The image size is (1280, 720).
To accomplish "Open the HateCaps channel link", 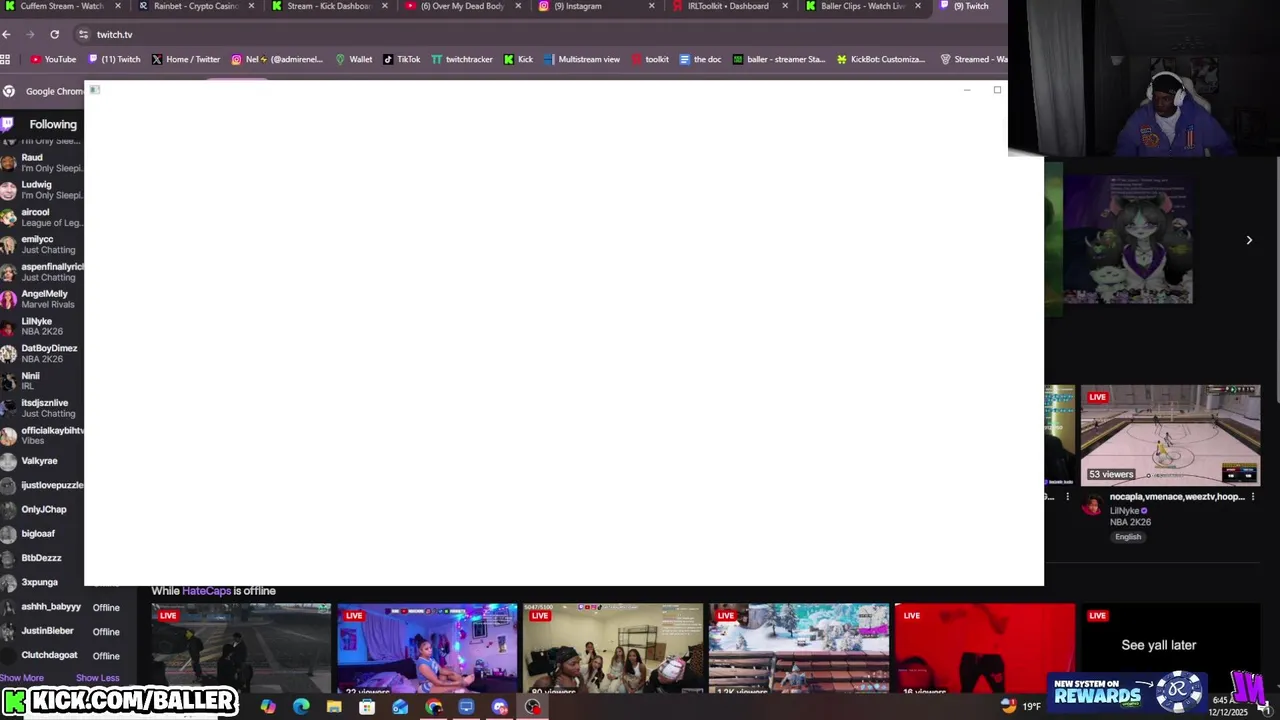I will pyautogui.click(x=206, y=591).
